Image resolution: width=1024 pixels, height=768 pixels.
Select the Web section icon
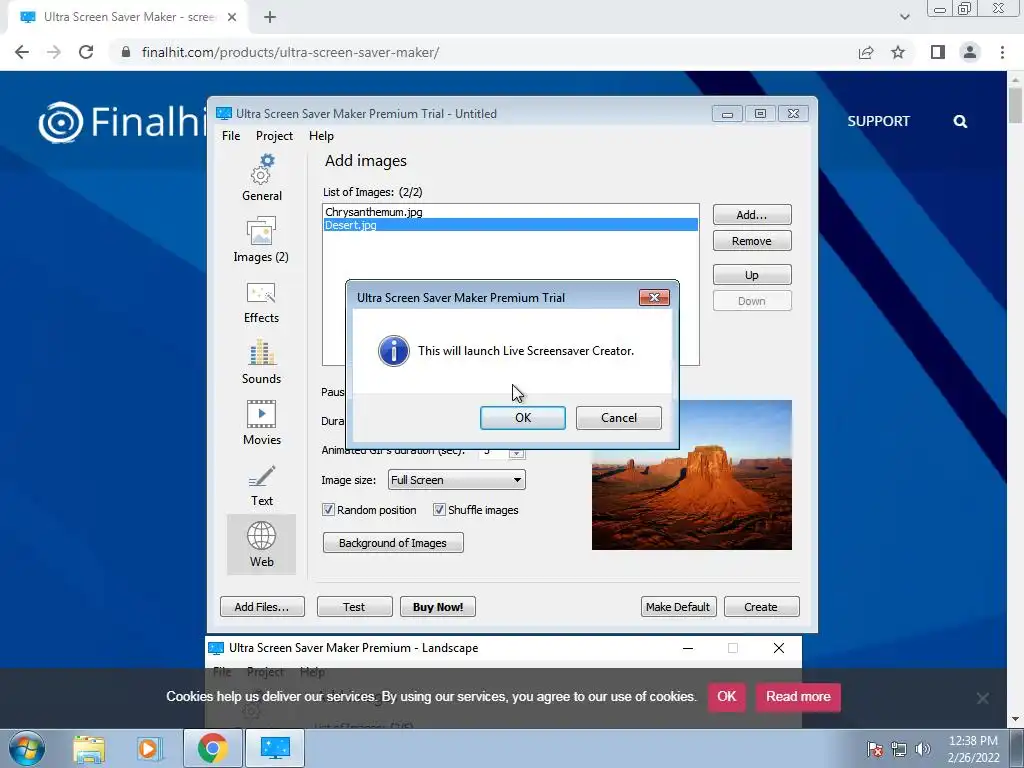[261, 544]
